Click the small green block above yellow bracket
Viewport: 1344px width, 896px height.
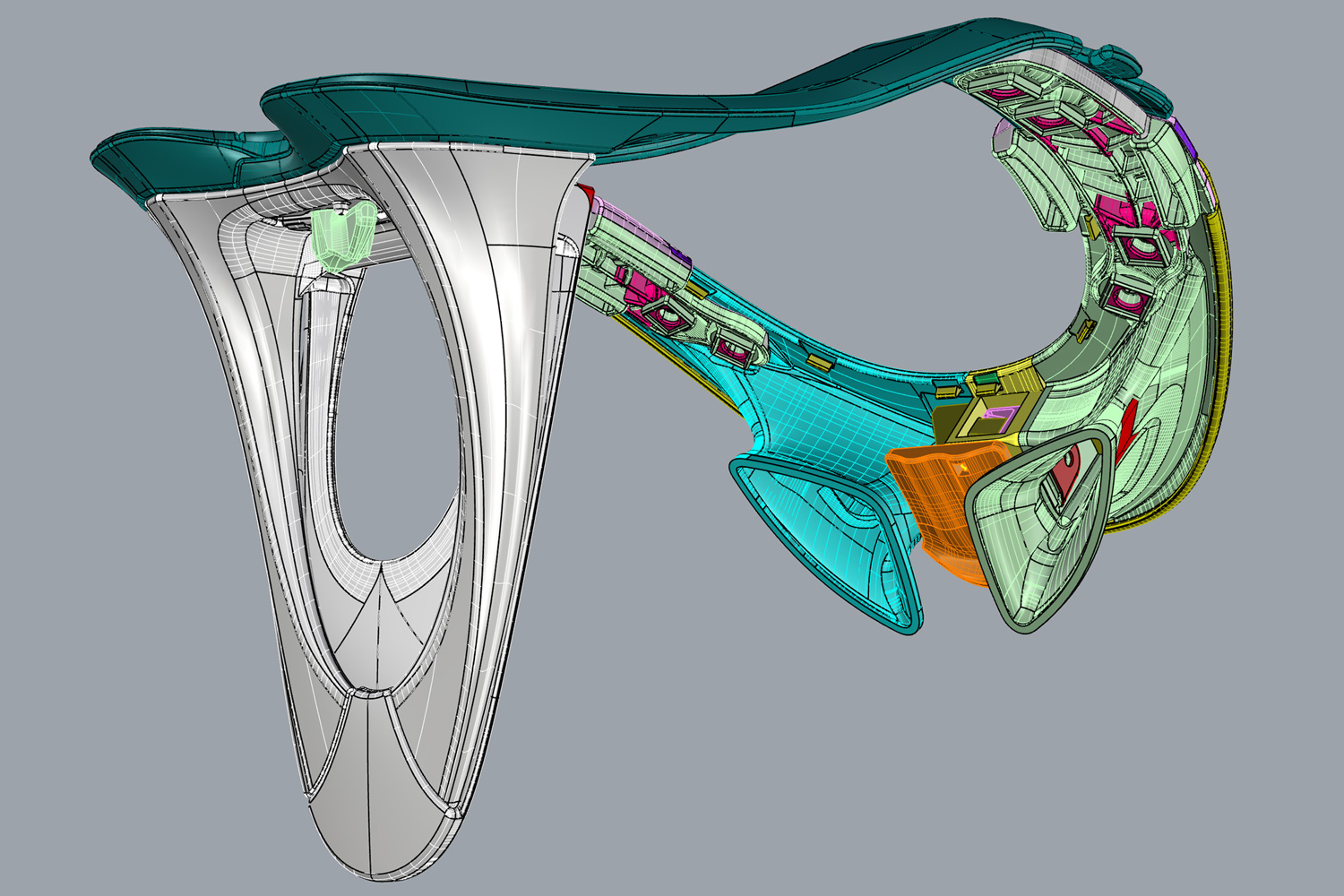(985, 382)
